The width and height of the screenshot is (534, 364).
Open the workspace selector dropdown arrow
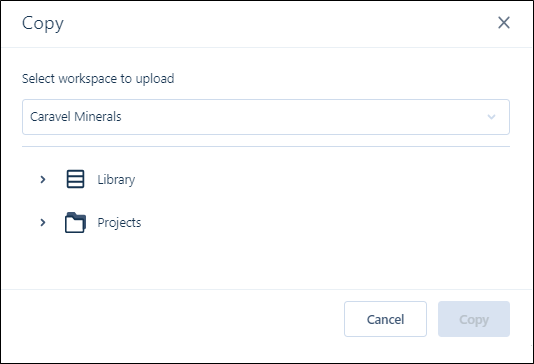tap(491, 117)
